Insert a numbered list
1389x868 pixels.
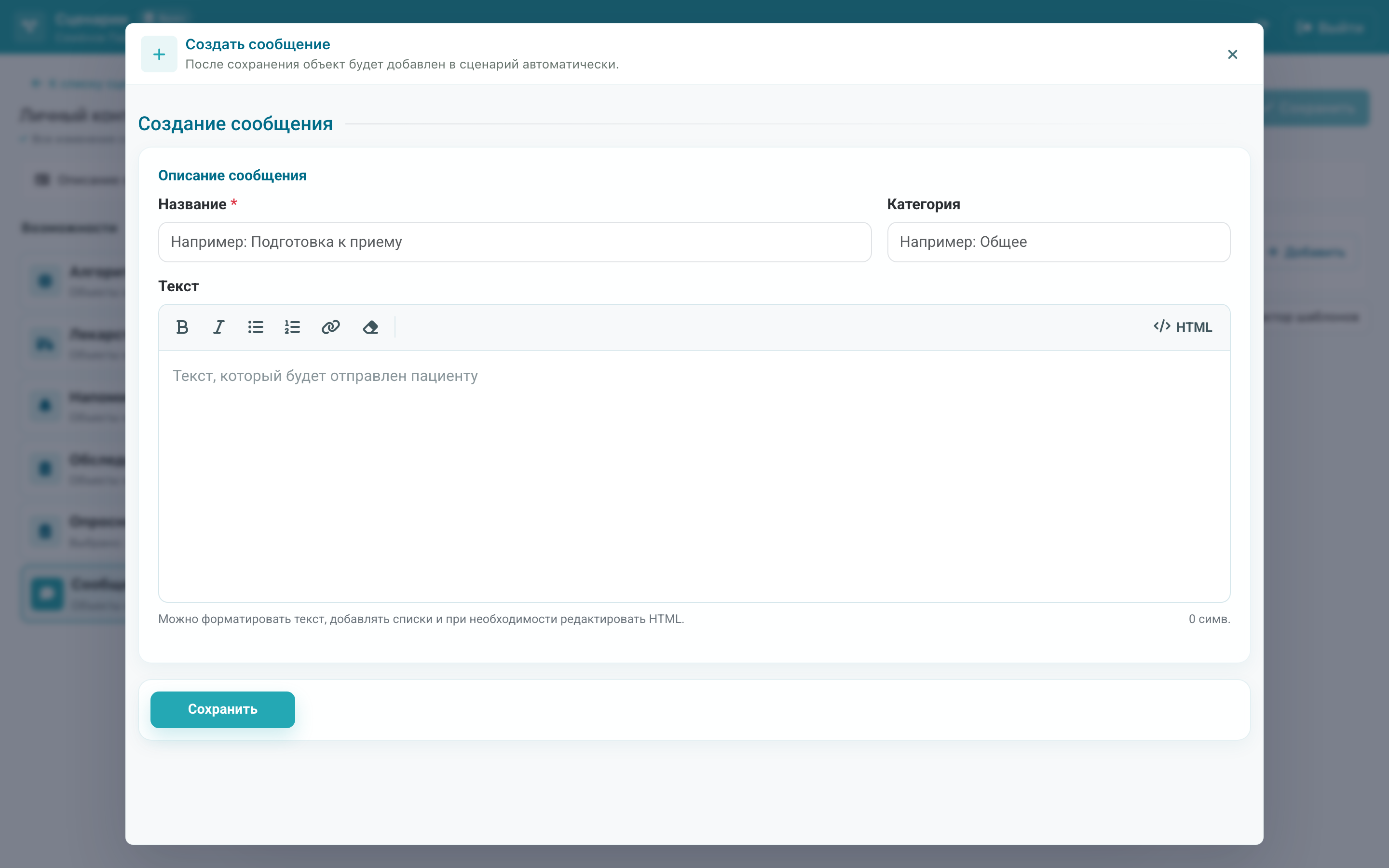[292, 327]
